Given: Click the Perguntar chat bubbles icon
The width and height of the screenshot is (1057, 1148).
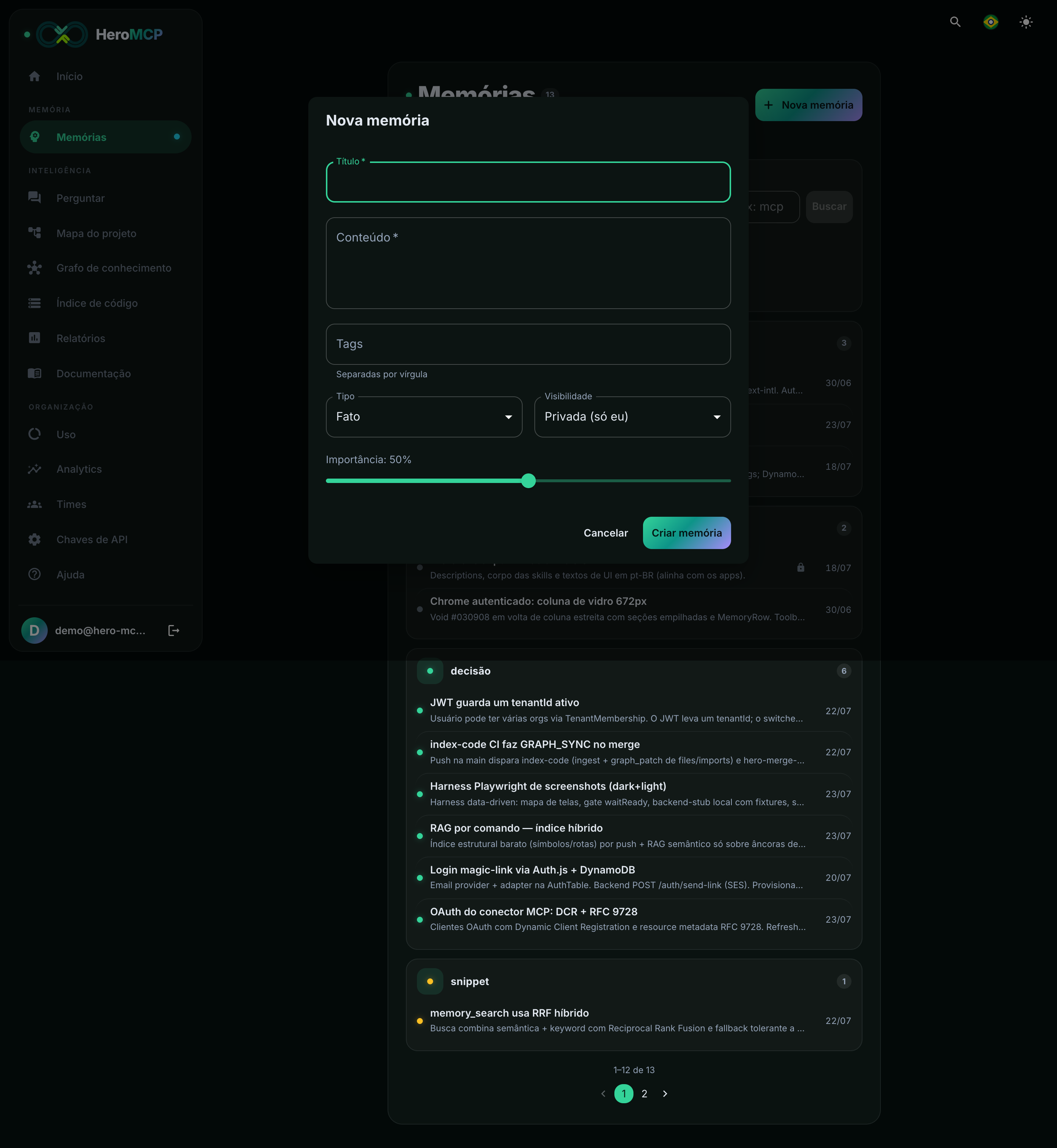Looking at the screenshot, I should [34, 198].
